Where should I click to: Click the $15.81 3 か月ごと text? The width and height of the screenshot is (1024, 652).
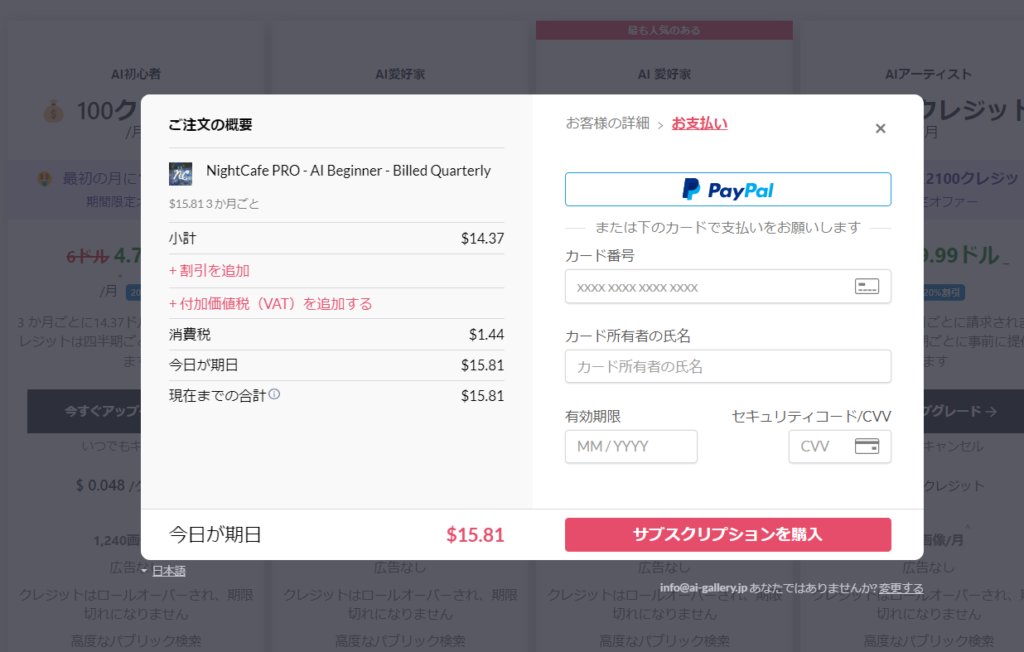[x=214, y=204]
